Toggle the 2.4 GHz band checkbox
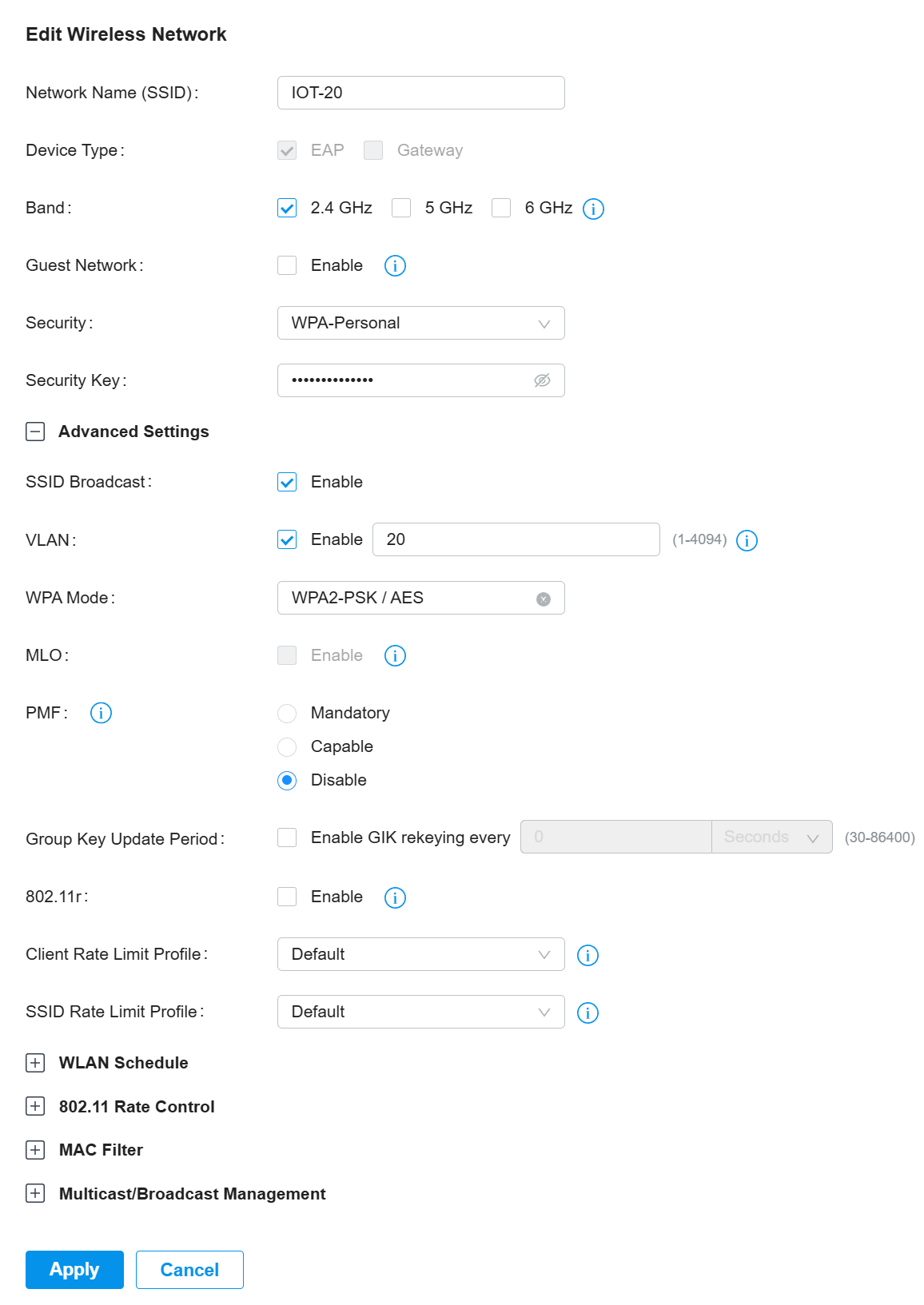The width and height of the screenshot is (924, 1305). [287, 208]
